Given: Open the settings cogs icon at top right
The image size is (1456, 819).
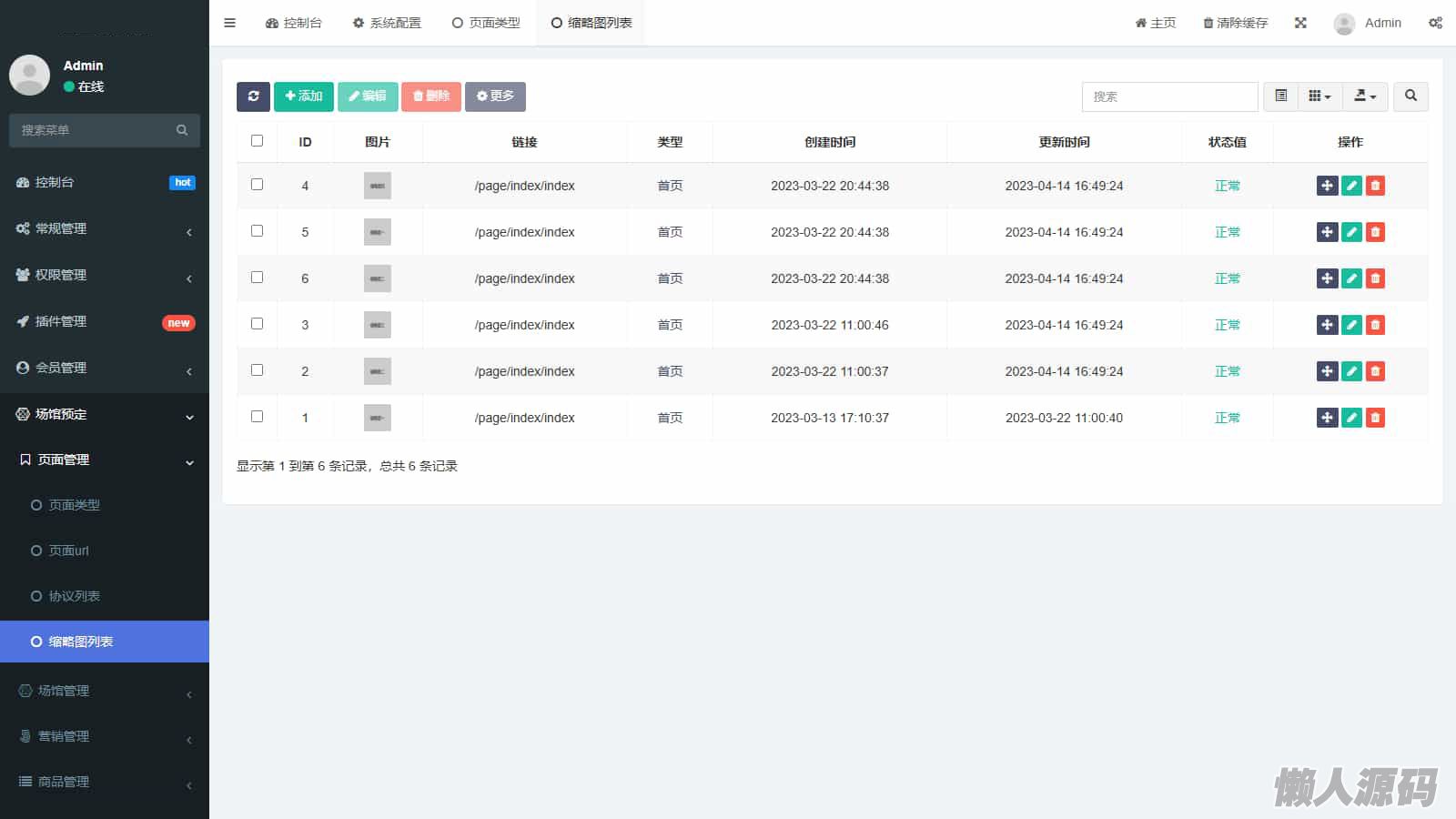Looking at the screenshot, I should [x=1435, y=23].
